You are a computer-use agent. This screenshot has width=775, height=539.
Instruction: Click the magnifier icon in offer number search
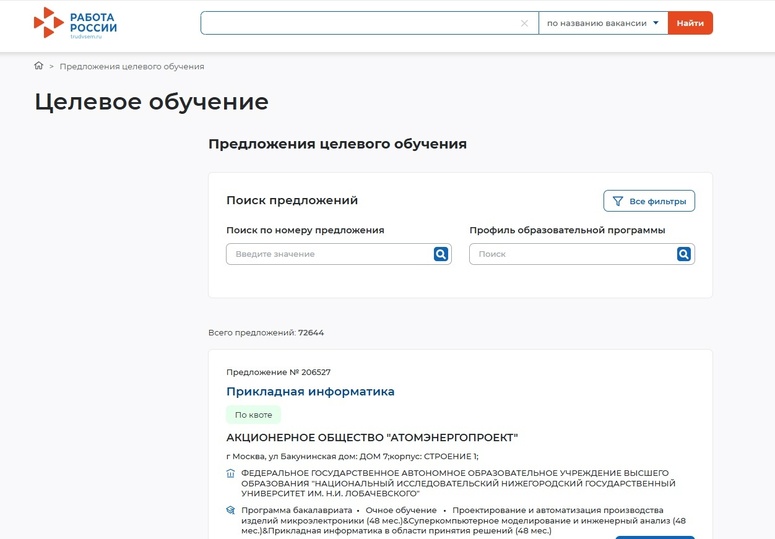click(441, 254)
